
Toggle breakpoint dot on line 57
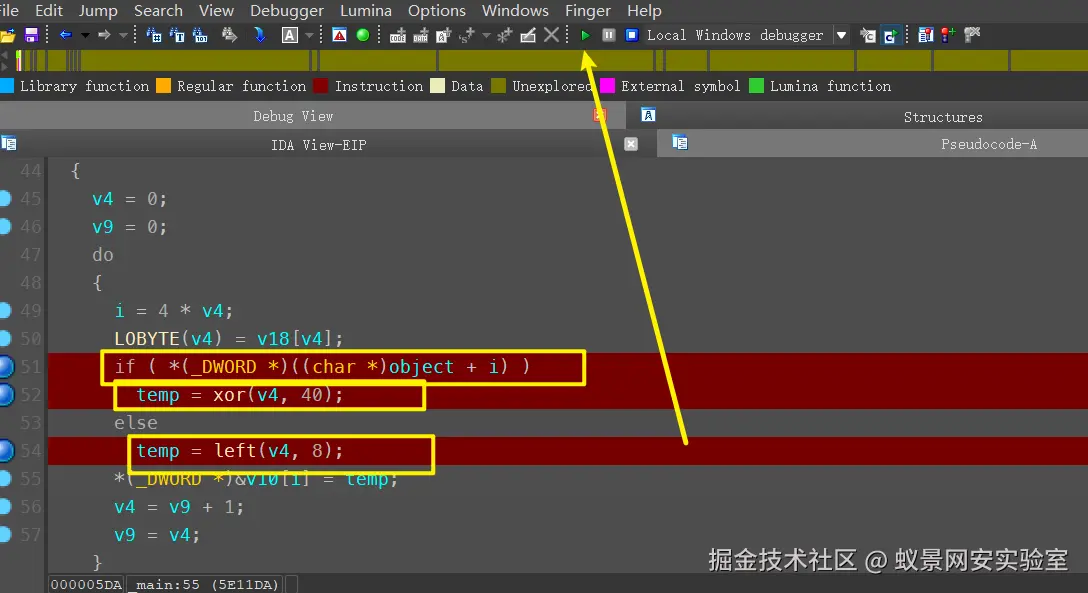[5, 534]
